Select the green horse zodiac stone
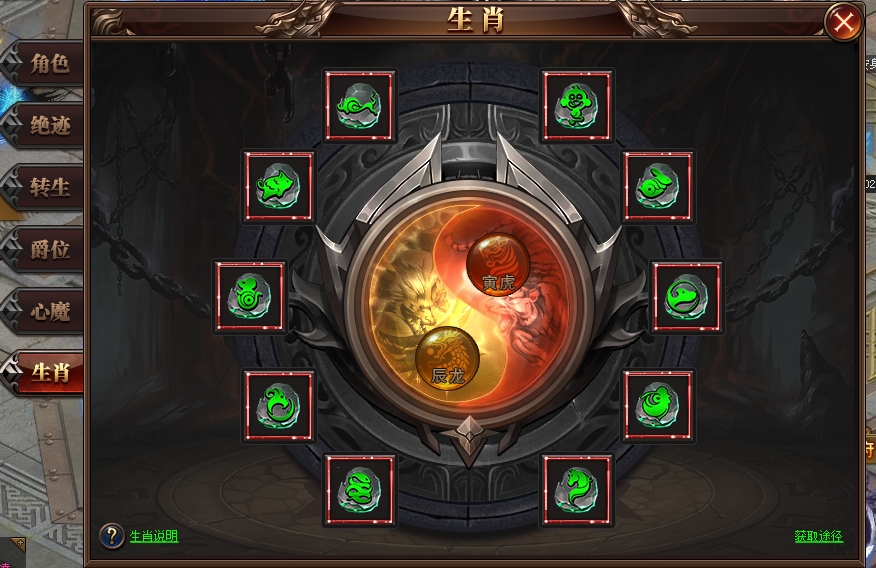The height and width of the screenshot is (568, 876). click(x=577, y=490)
